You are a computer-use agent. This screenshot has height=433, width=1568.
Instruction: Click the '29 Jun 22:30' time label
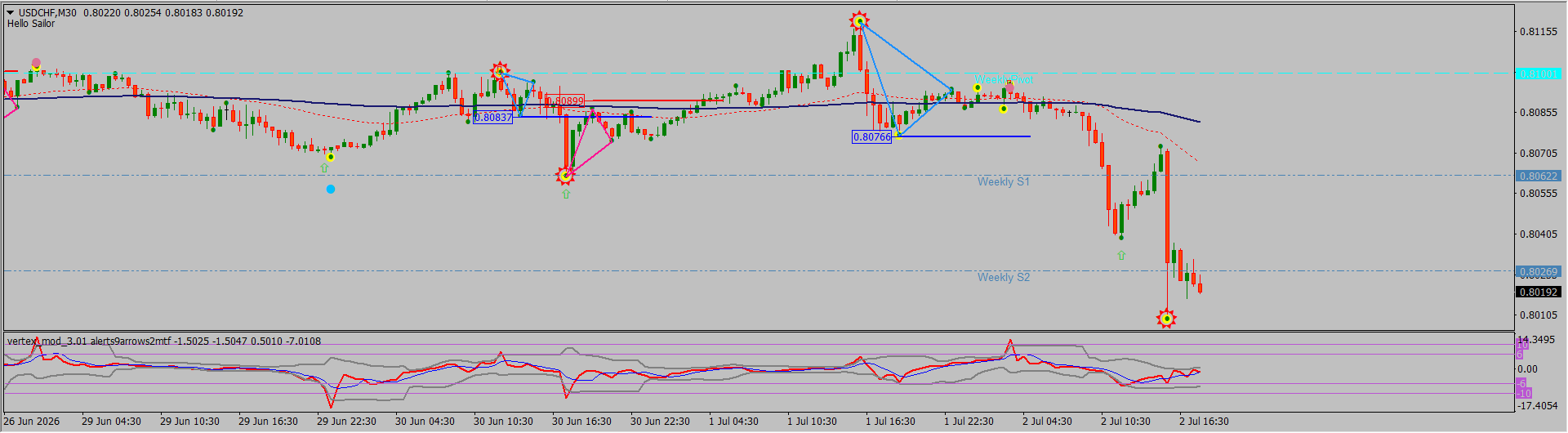click(346, 422)
